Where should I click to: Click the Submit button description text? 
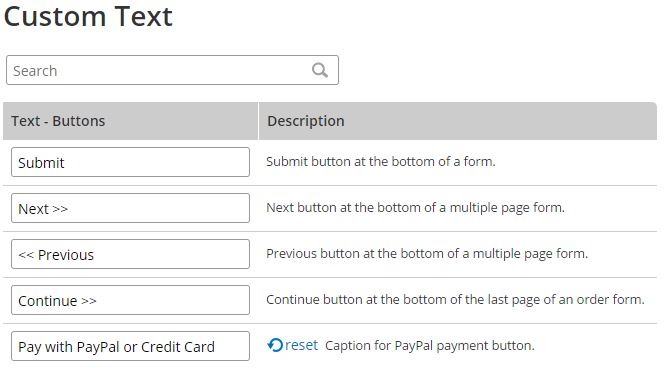tap(381, 162)
